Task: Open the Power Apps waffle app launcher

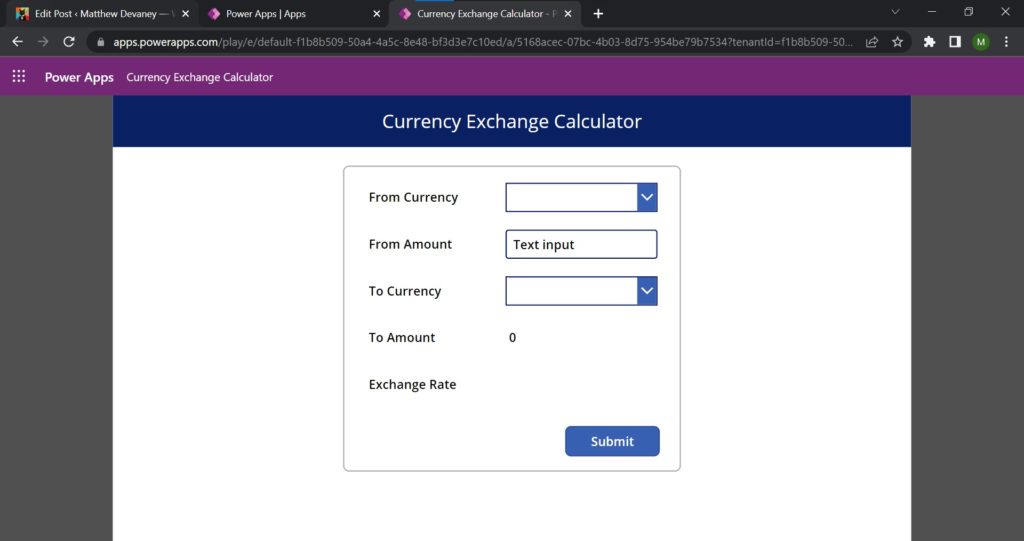Action: pos(18,77)
